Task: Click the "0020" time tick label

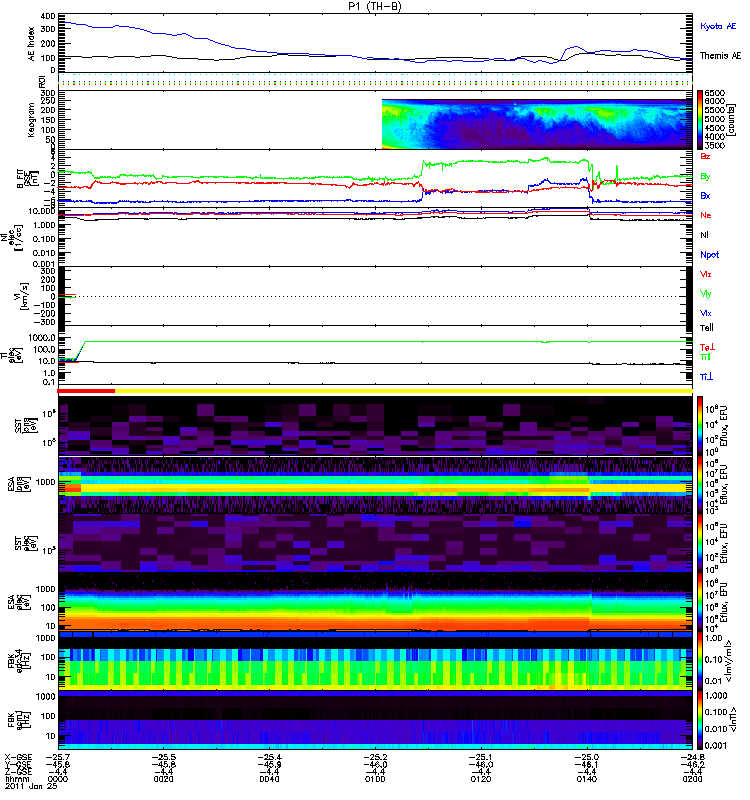Action: point(163,779)
